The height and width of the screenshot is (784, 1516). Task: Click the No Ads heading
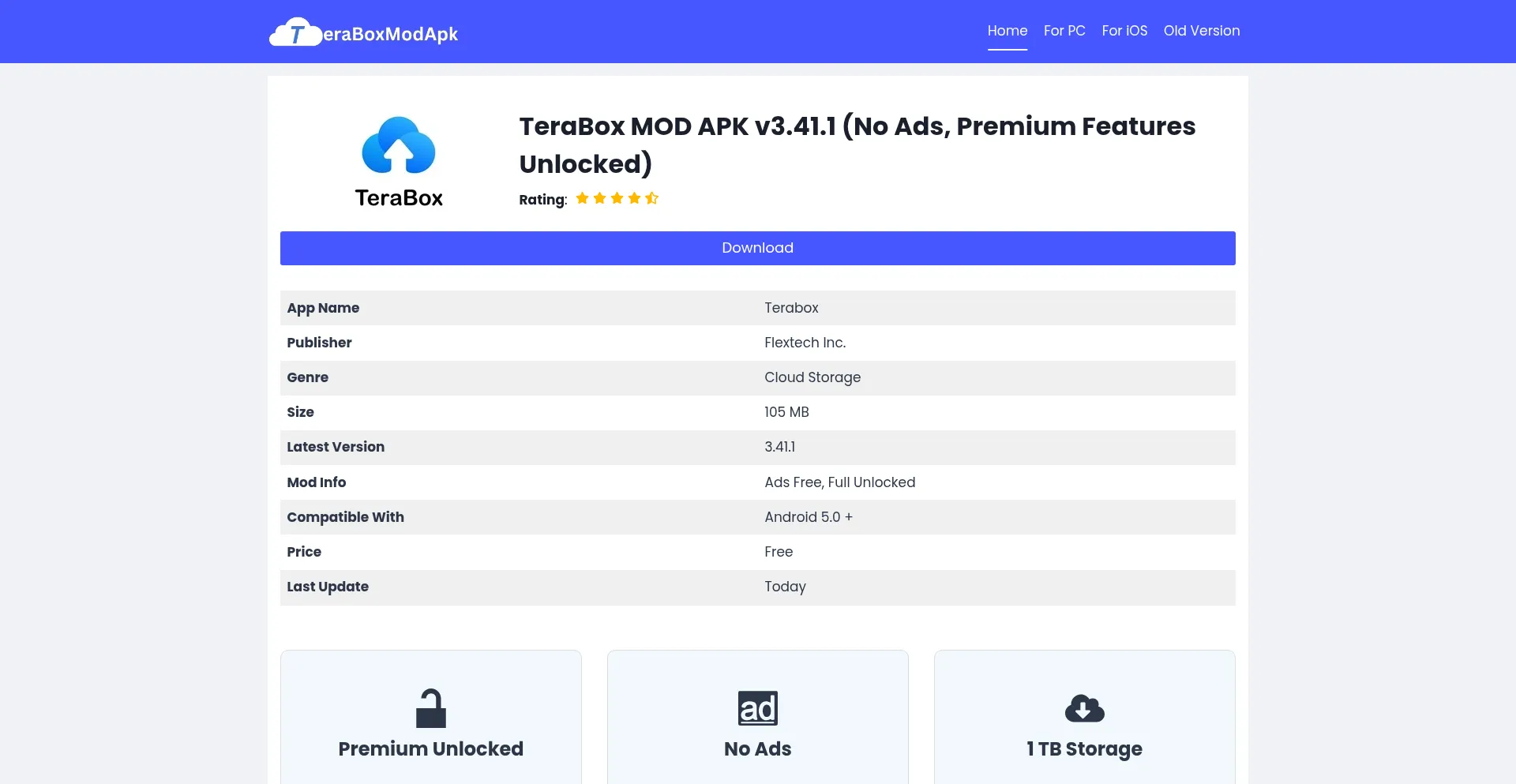[x=758, y=748]
